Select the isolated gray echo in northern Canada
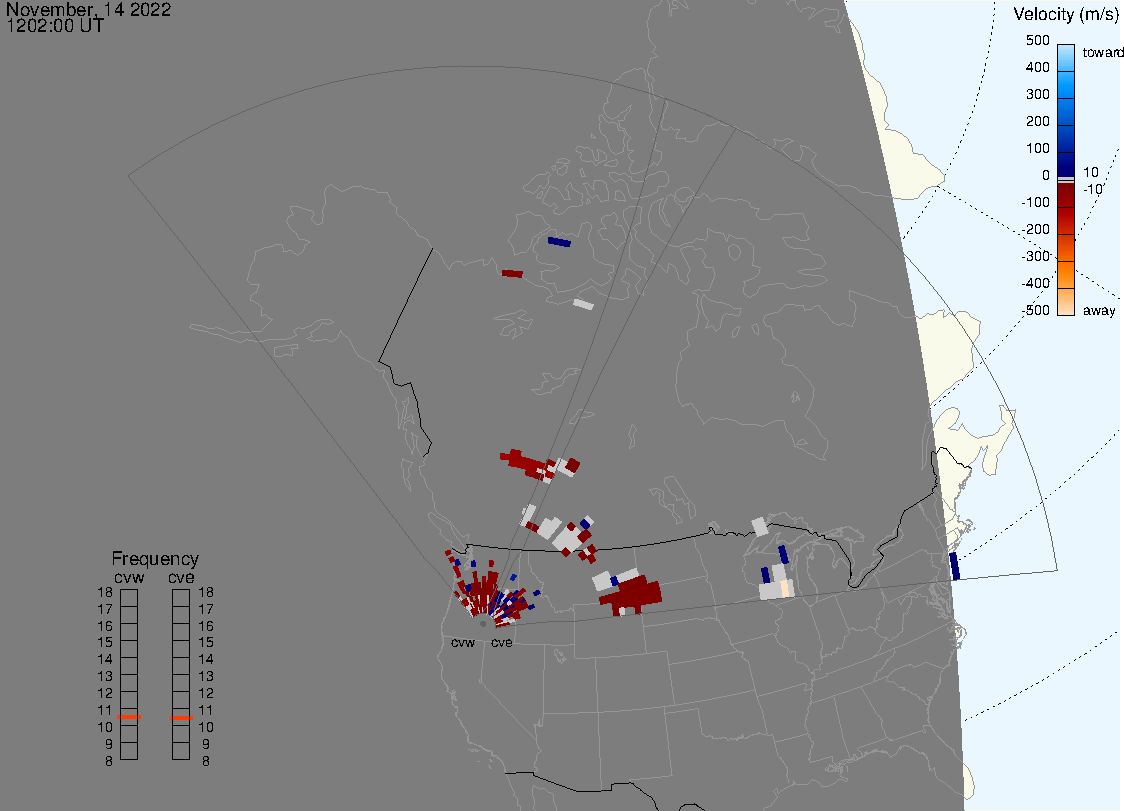1124x811 pixels. tap(583, 304)
